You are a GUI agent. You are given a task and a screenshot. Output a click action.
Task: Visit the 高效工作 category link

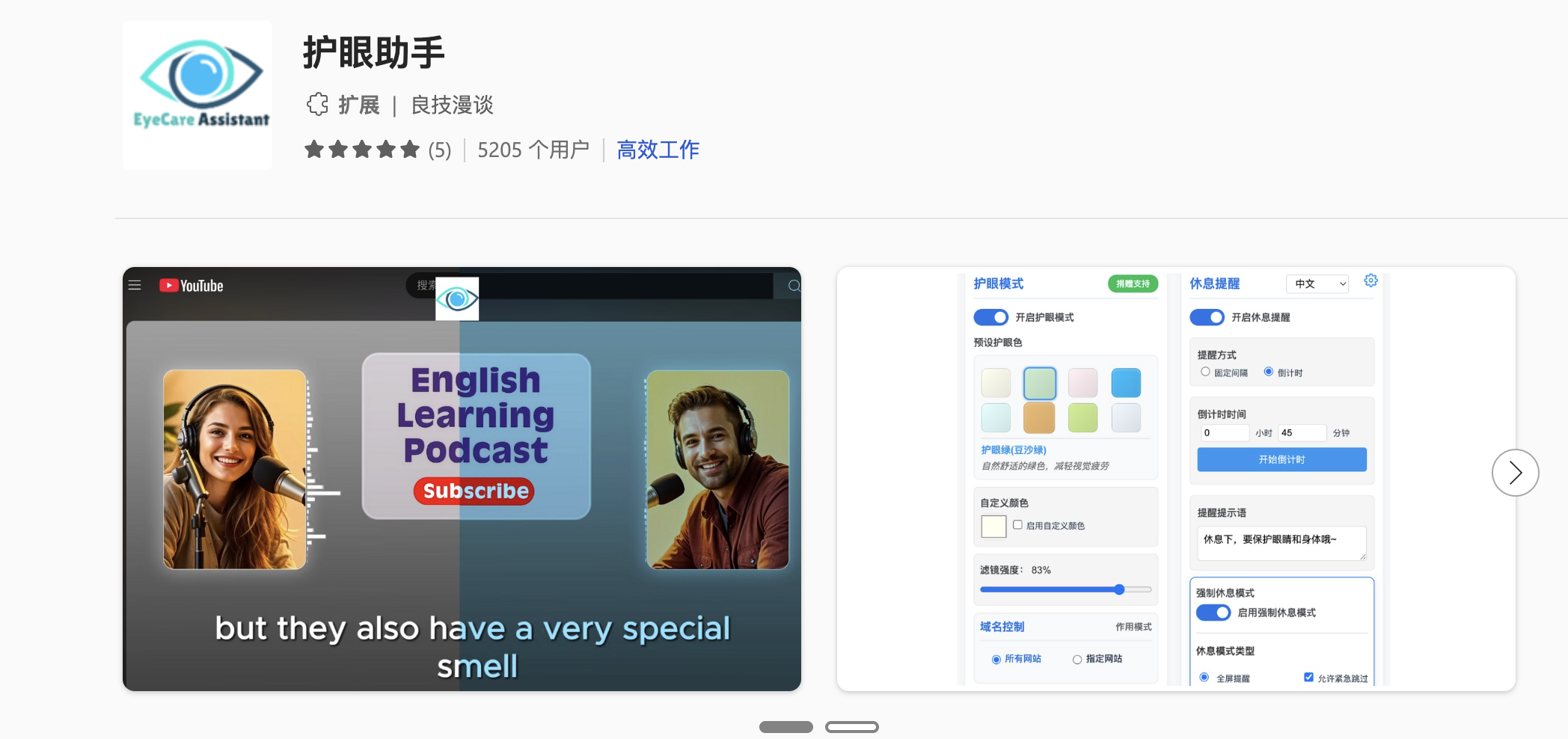tap(657, 150)
